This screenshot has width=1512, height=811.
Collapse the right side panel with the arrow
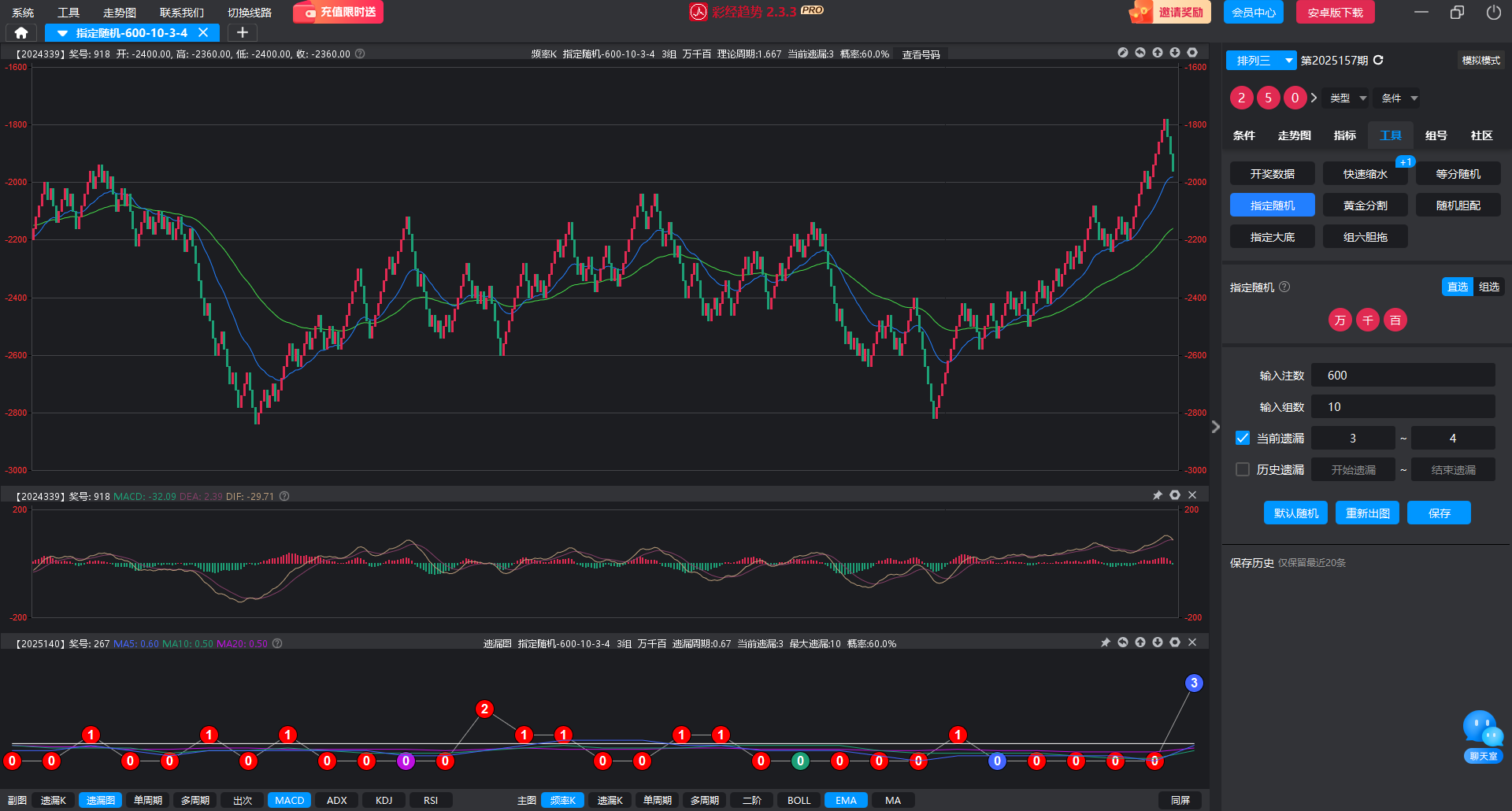click(1215, 427)
